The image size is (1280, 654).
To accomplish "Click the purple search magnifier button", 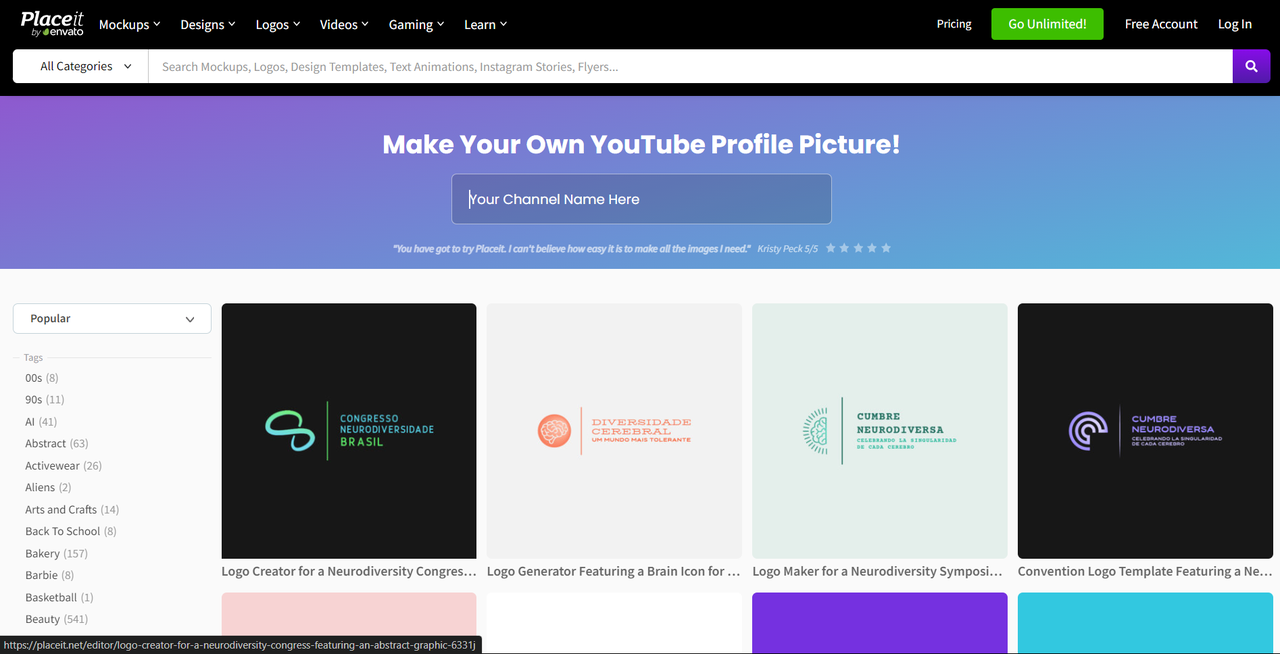I will tap(1251, 66).
